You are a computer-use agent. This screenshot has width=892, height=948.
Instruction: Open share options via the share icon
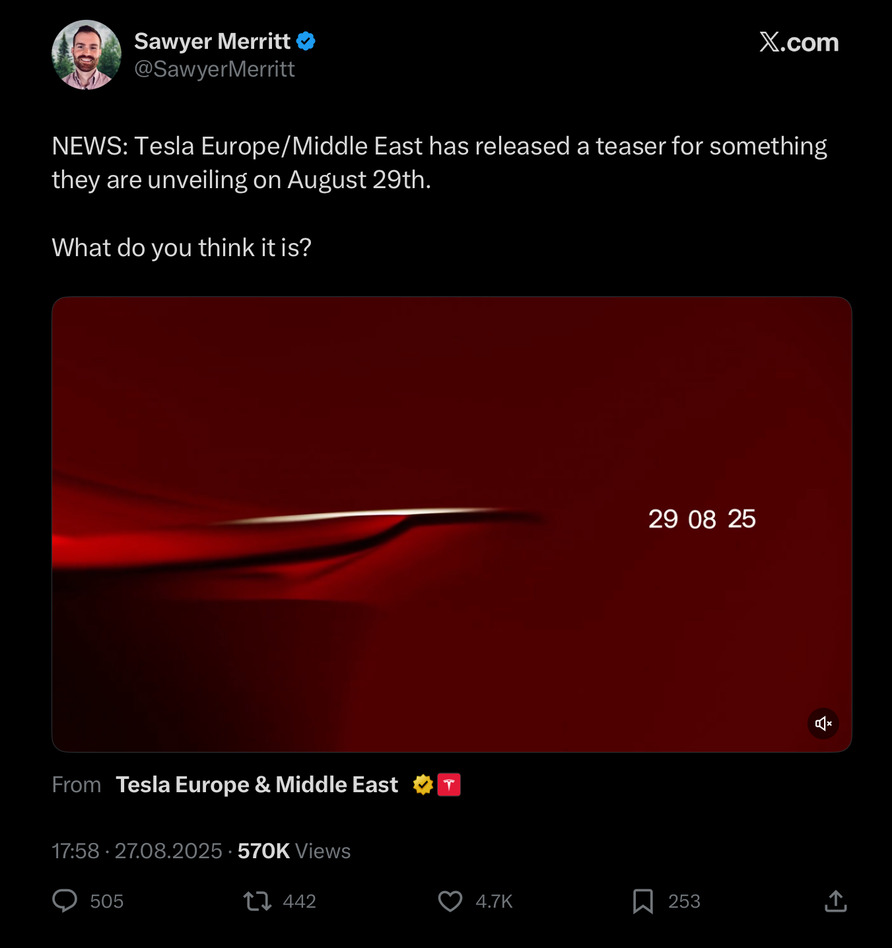(x=835, y=901)
